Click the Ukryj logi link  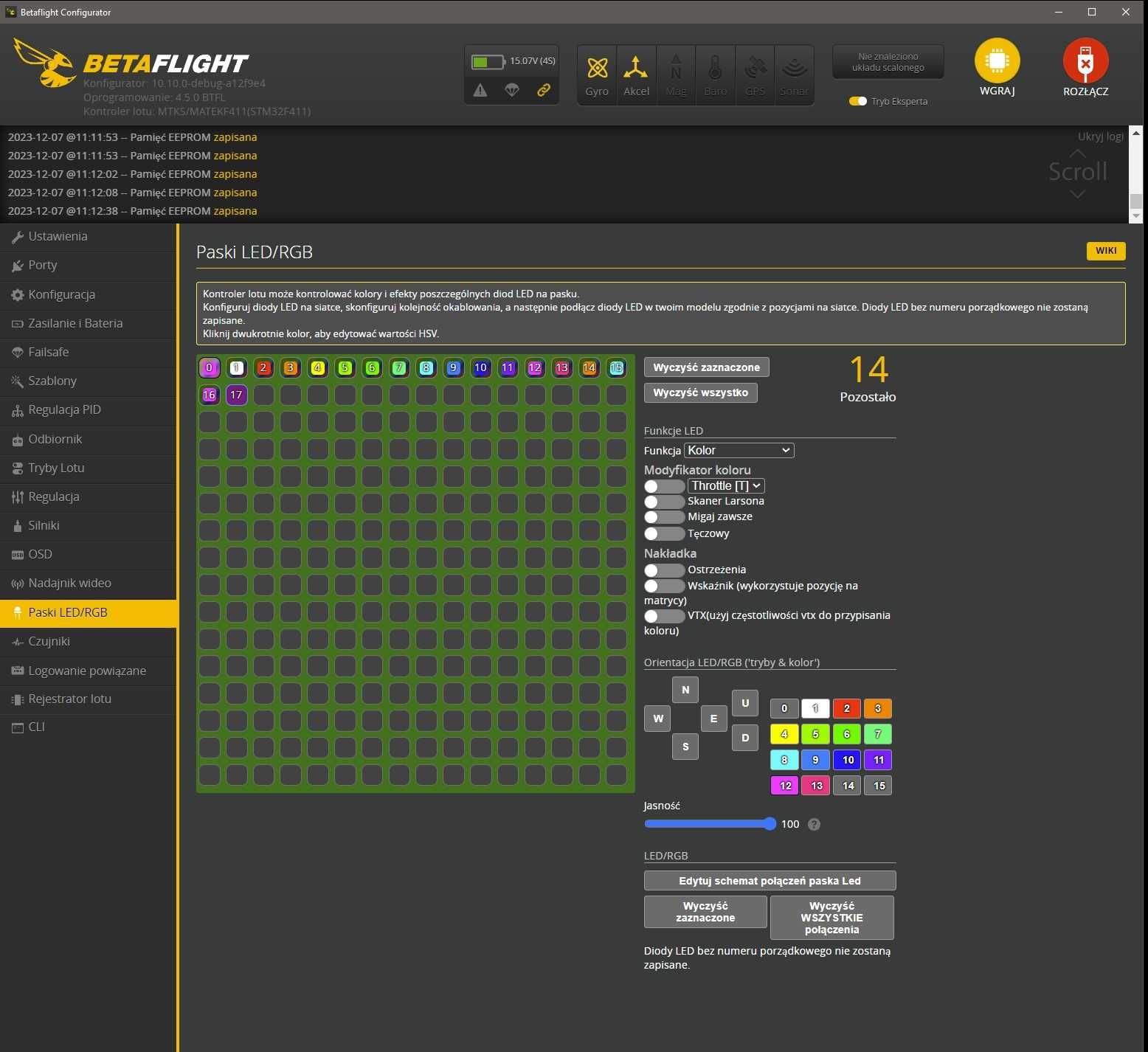[x=1101, y=136]
